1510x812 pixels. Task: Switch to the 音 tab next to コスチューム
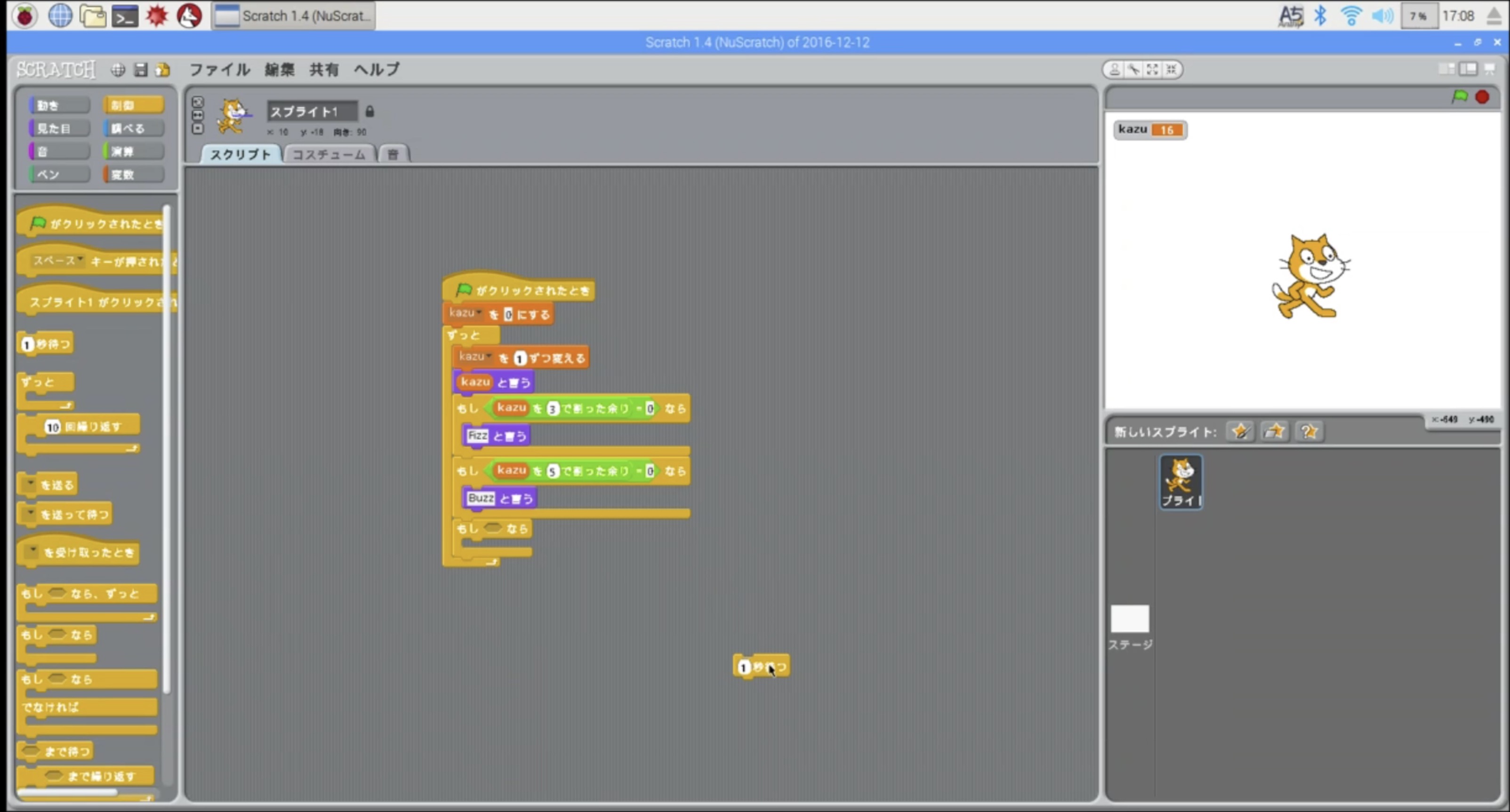pos(394,154)
